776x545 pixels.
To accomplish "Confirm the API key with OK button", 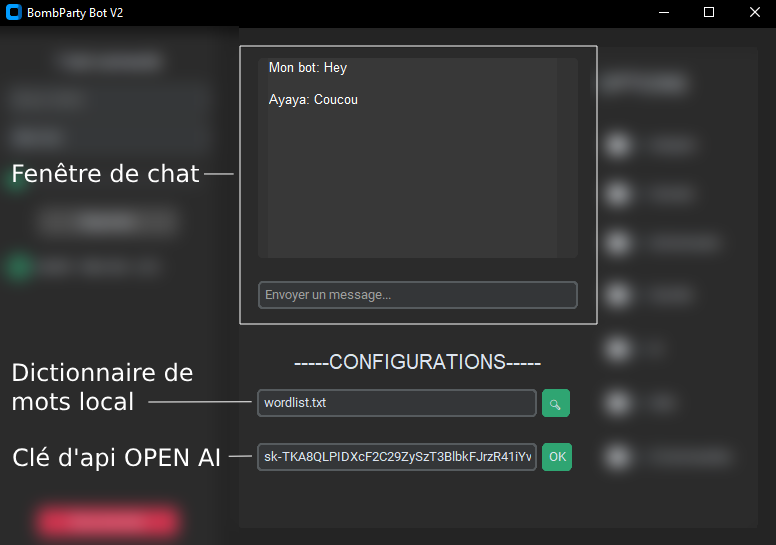I will tap(557, 457).
